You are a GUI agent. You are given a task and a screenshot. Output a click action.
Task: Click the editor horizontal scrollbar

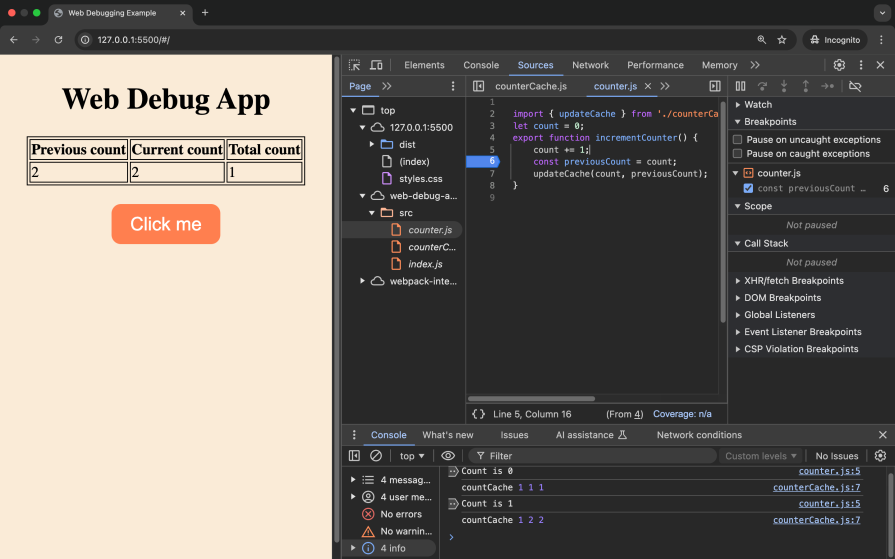point(531,399)
